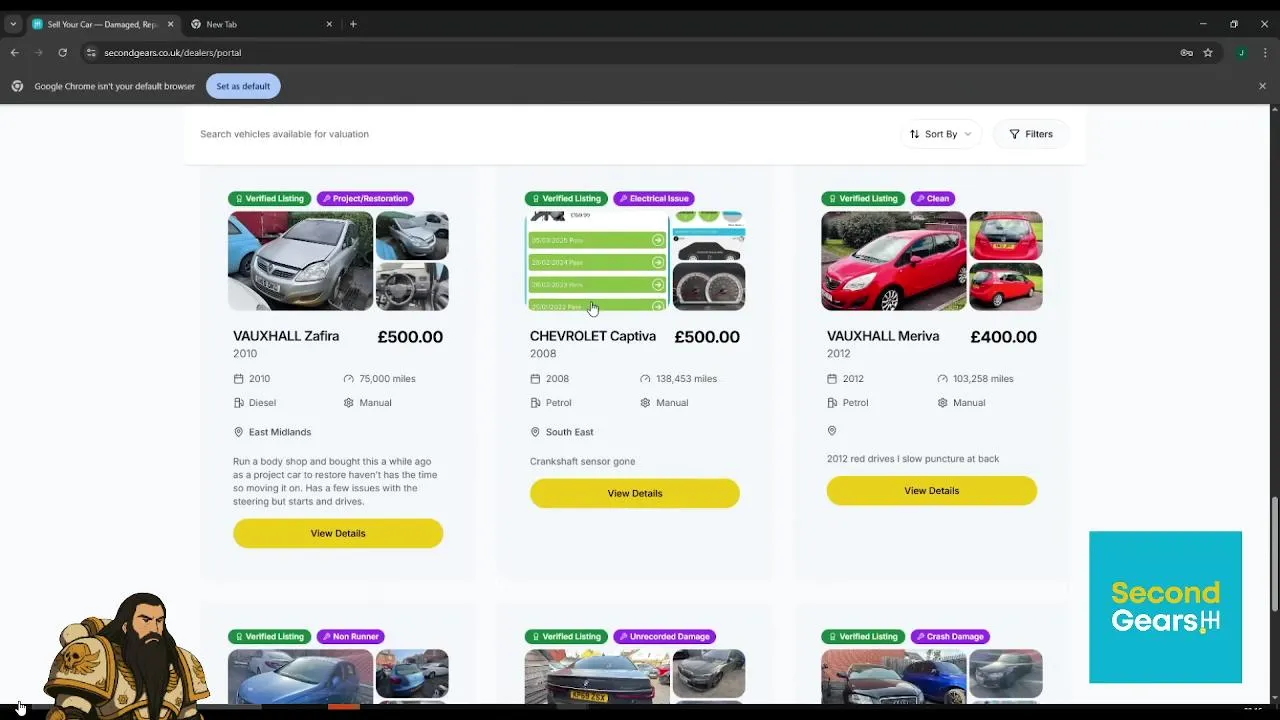Click location pin icon beside East Midlands

pyautogui.click(x=238, y=432)
